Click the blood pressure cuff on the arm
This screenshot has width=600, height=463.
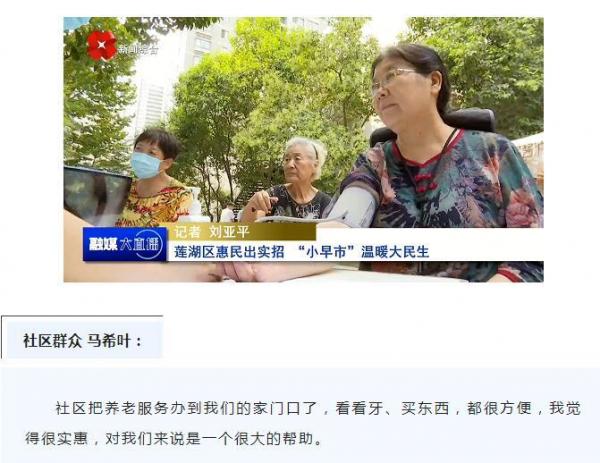pos(352,206)
